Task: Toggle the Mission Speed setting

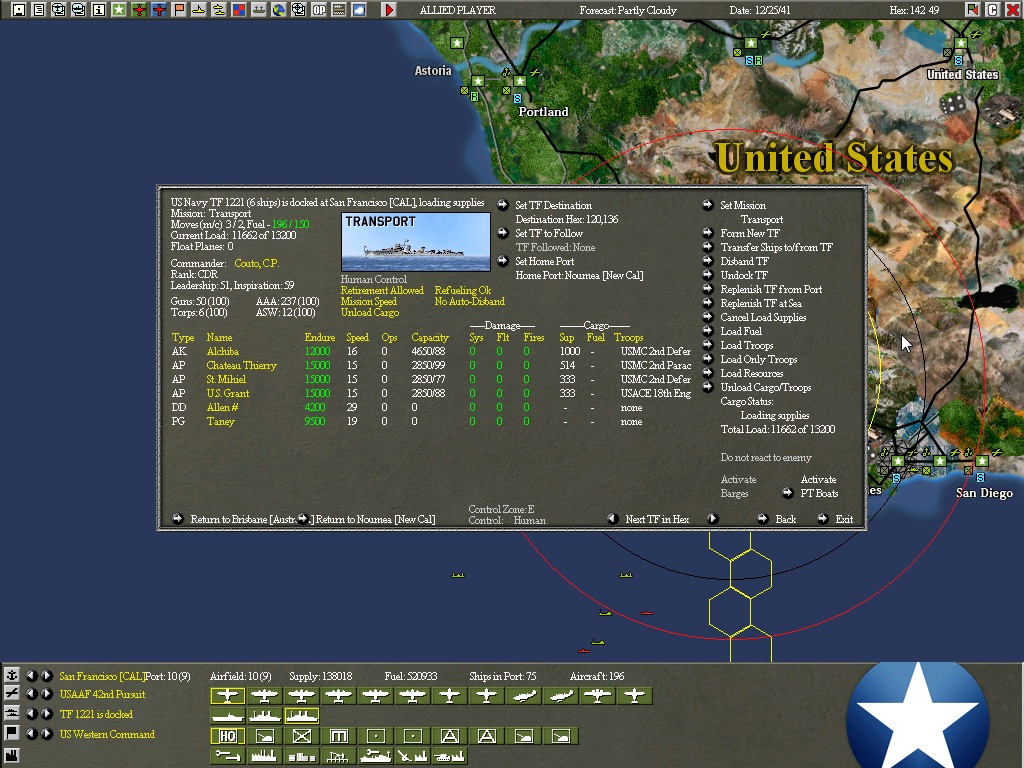Action: tap(368, 301)
